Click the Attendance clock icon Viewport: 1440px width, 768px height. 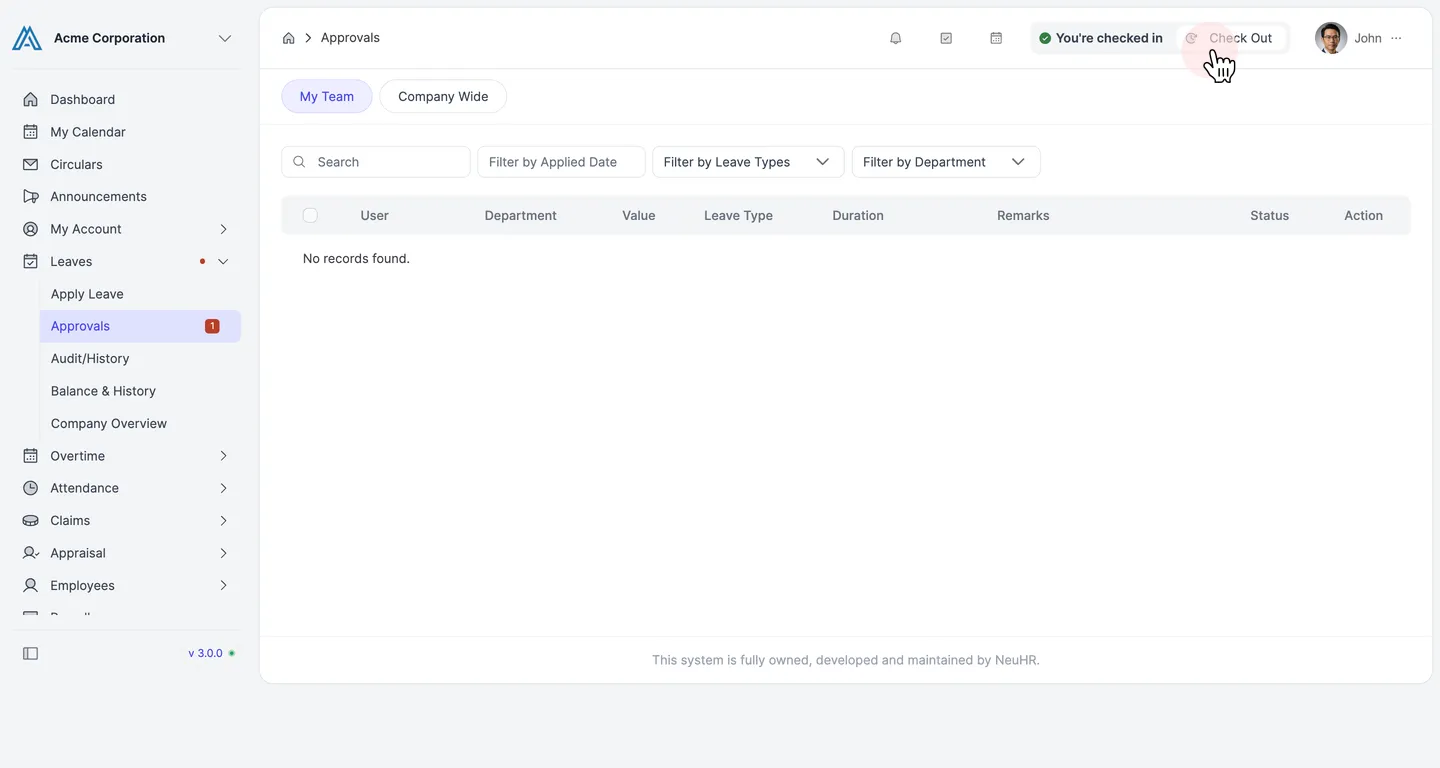[x=30, y=488]
